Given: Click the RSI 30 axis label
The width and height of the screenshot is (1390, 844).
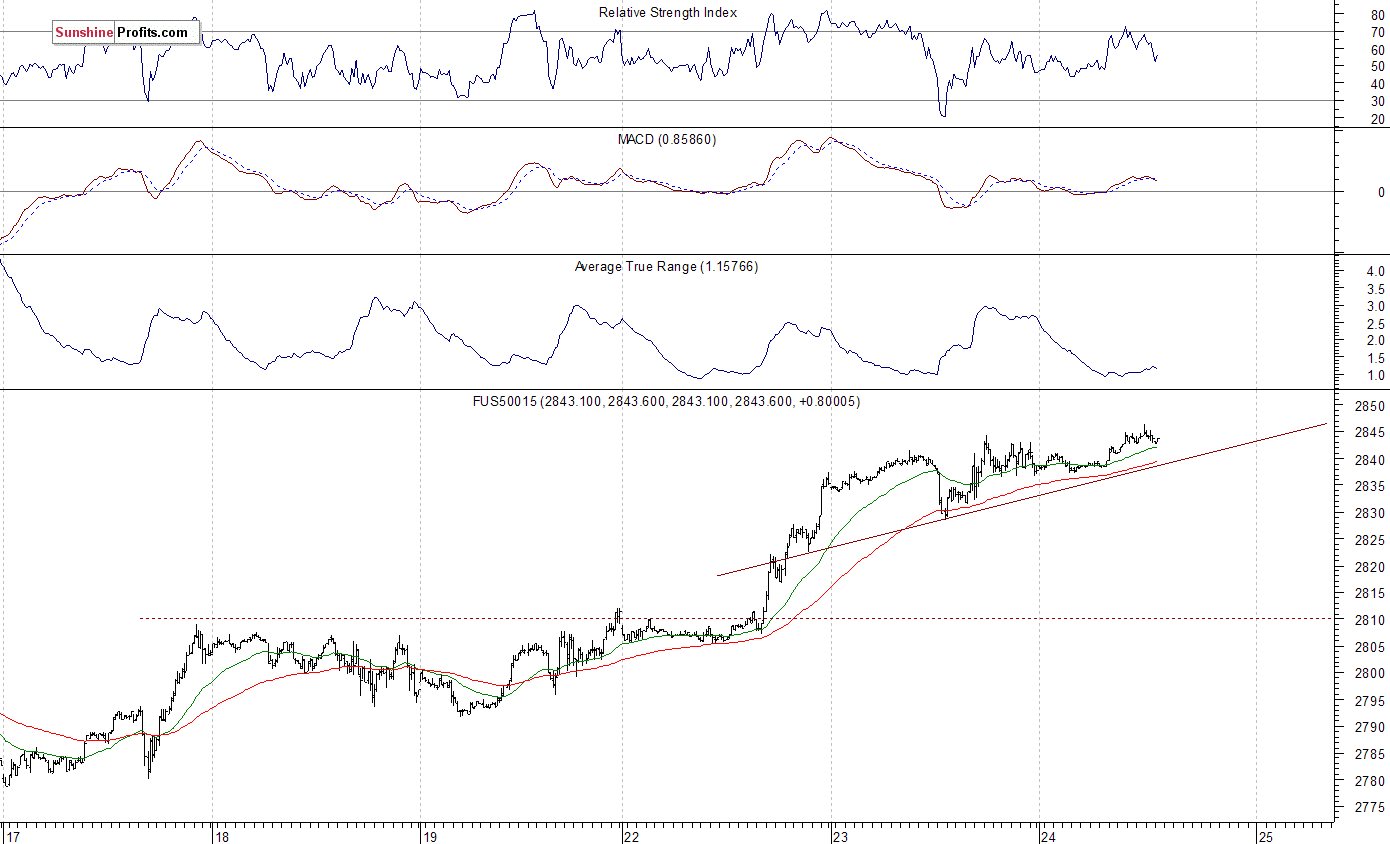Looking at the screenshot, I should coord(1378,101).
